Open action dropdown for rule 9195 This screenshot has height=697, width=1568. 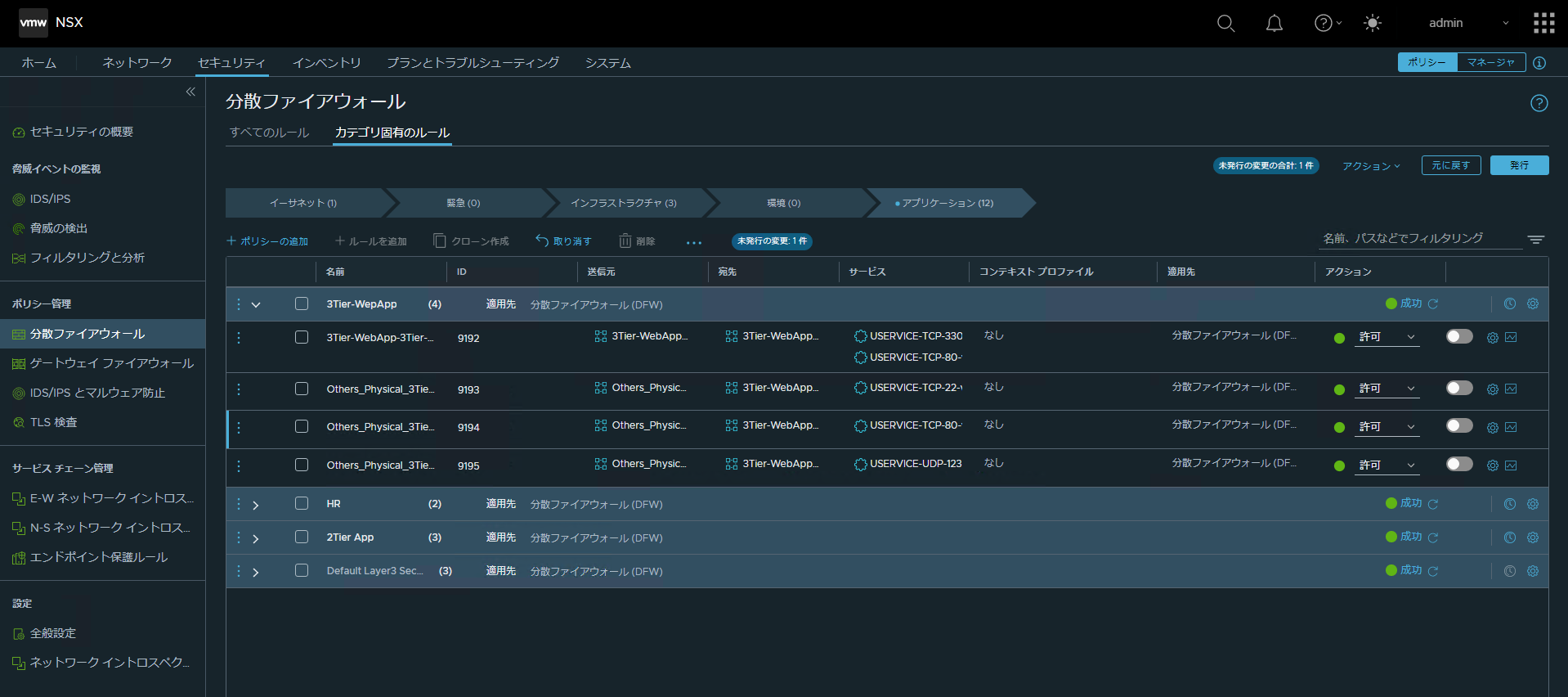coord(1387,465)
